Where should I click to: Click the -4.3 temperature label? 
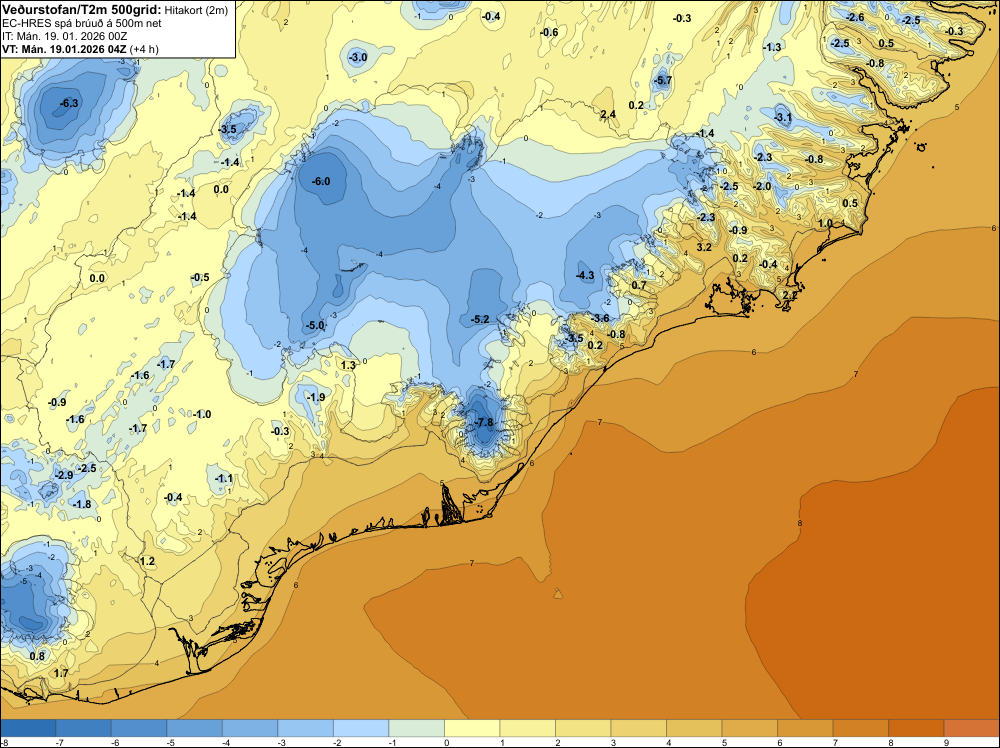click(x=585, y=275)
